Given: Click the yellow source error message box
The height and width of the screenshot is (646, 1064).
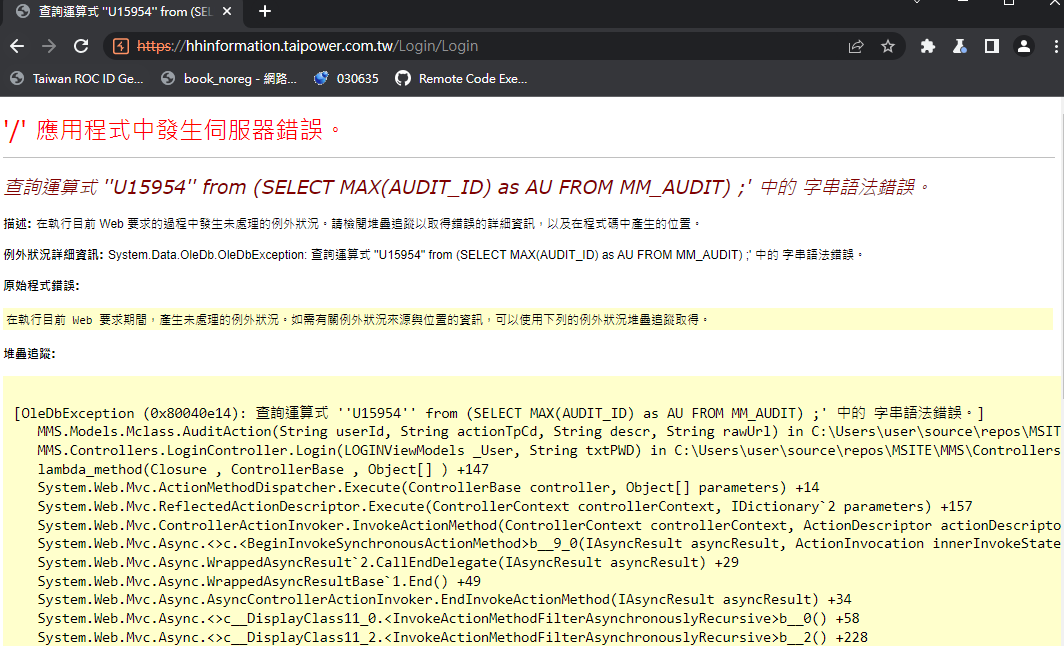Looking at the screenshot, I should click(527, 320).
